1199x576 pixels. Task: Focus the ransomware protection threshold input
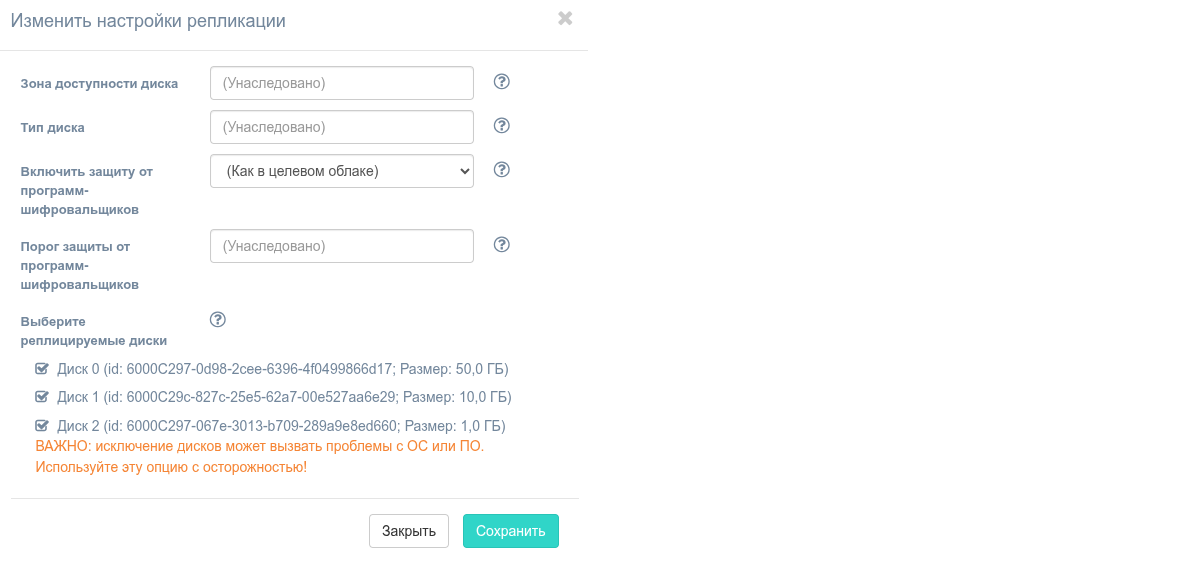(x=341, y=246)
